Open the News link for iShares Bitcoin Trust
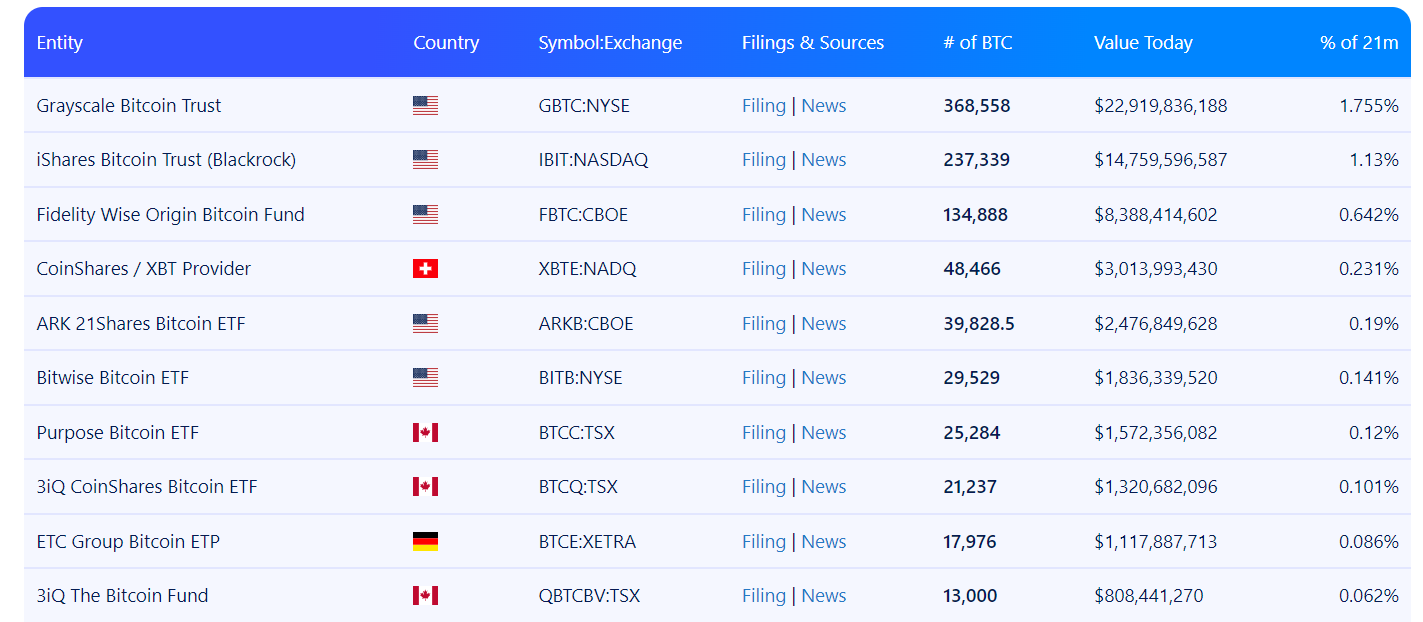1423x622 pixels. (824, 160)
